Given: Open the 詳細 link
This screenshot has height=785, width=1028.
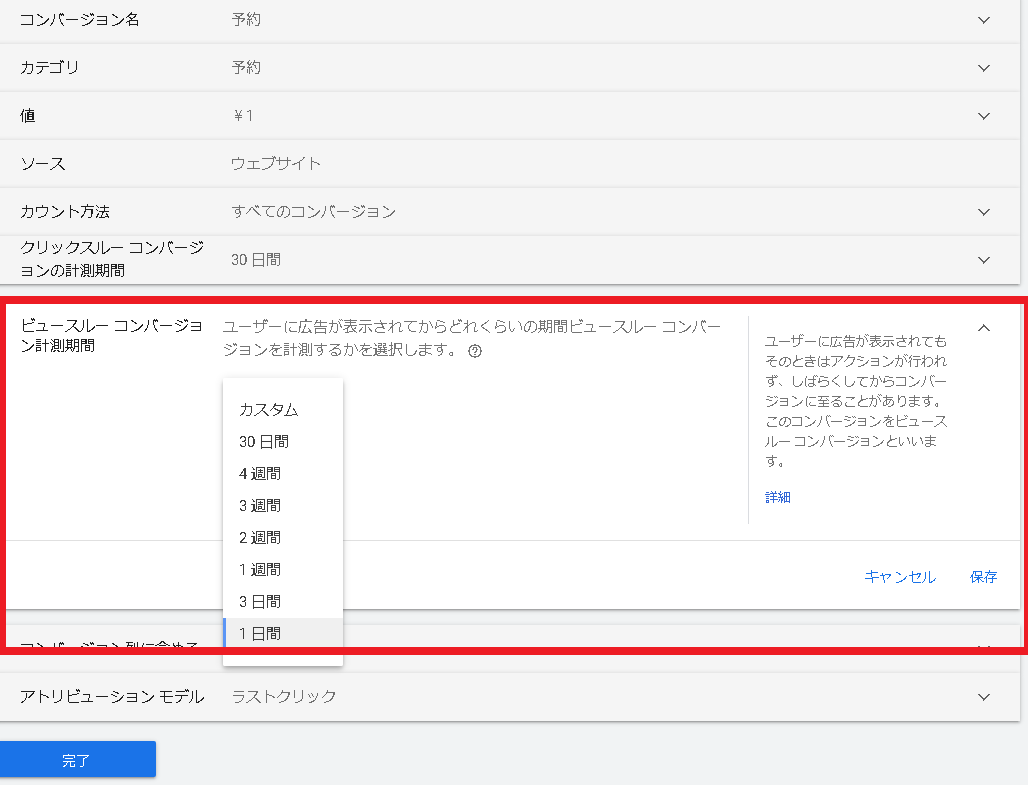Looking at the screenshot, I should pos(778,497).
